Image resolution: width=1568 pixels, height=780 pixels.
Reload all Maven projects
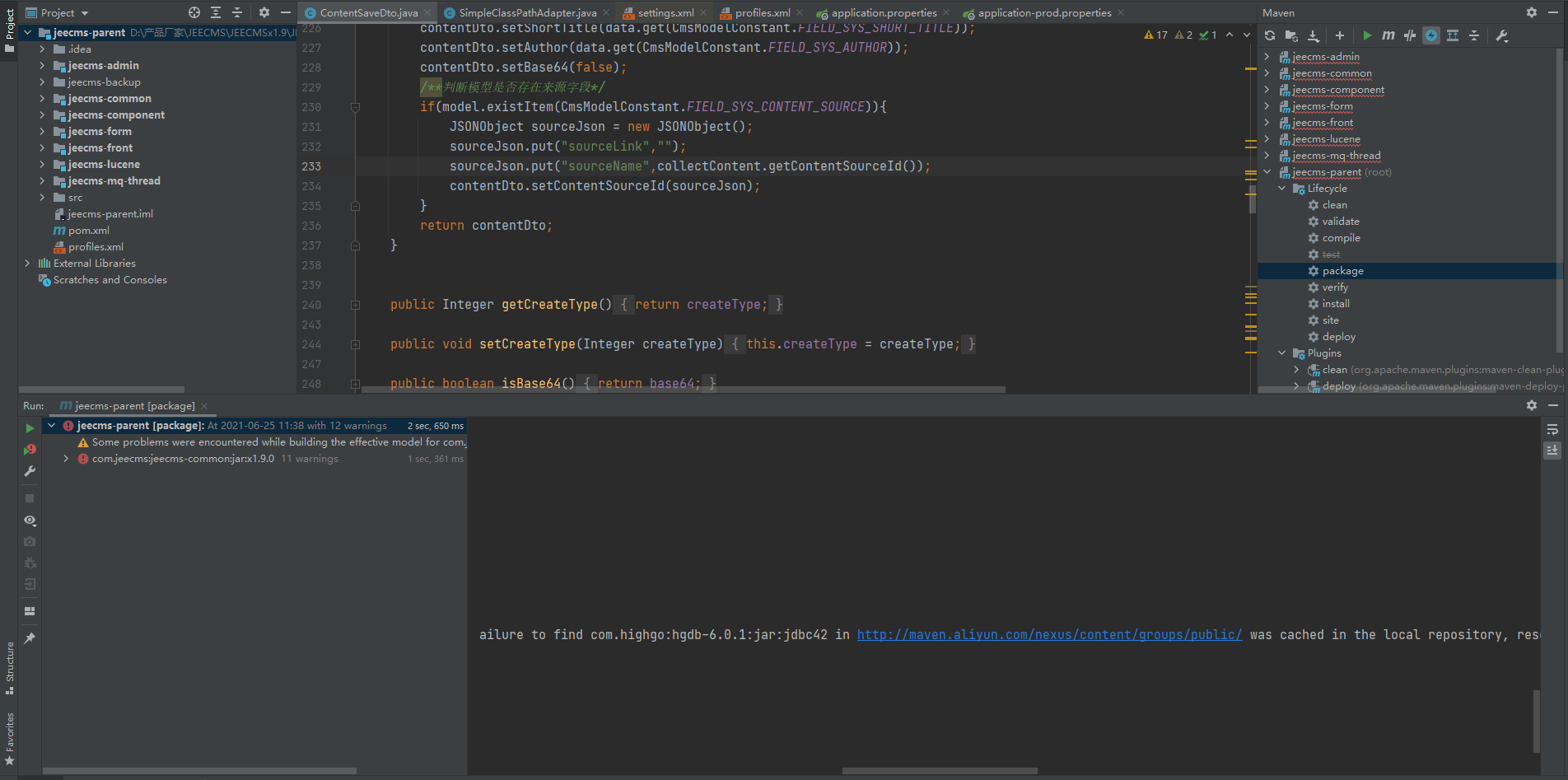1270,35
